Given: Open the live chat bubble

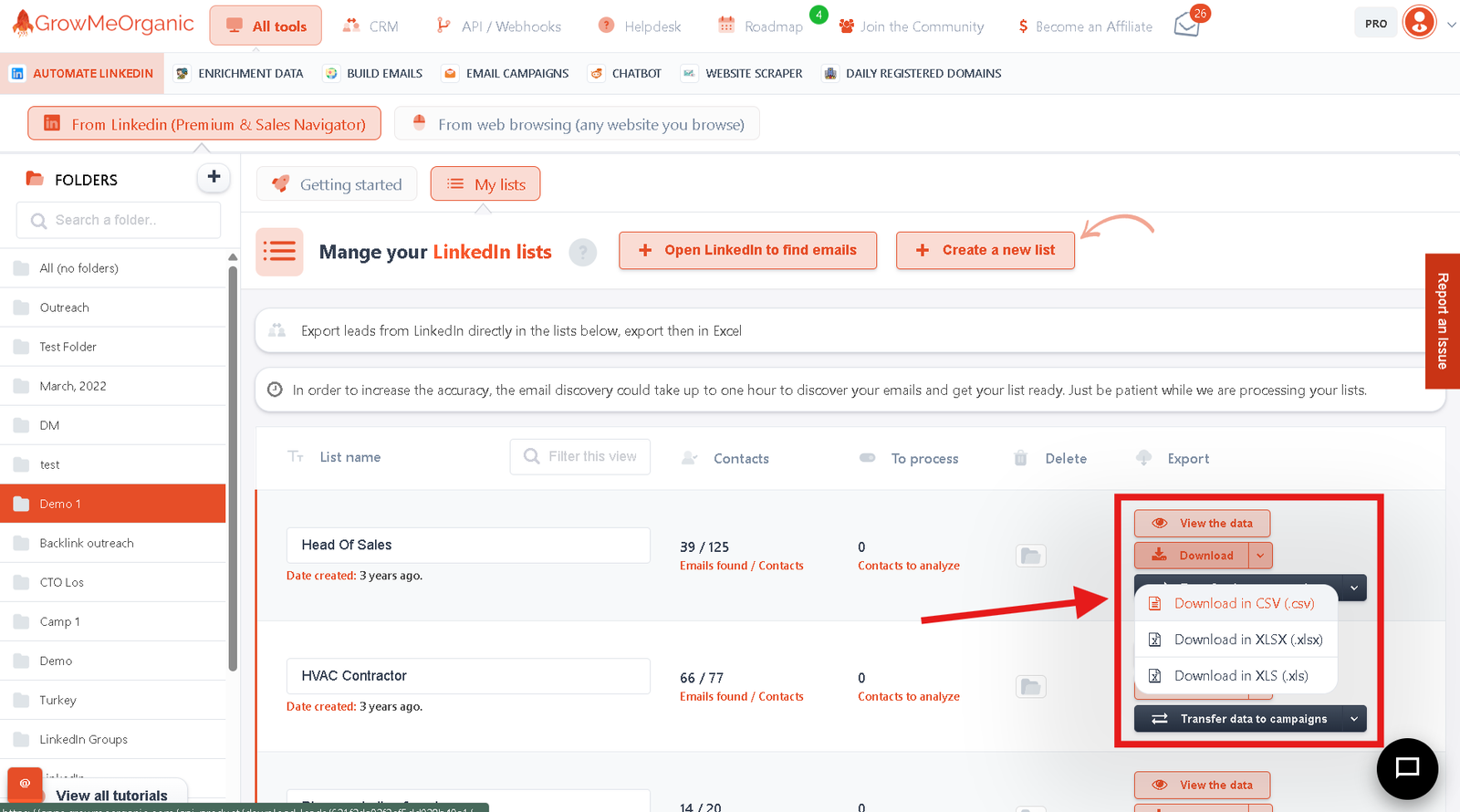Looking at the screenshot, I should tap(1407, 768).
